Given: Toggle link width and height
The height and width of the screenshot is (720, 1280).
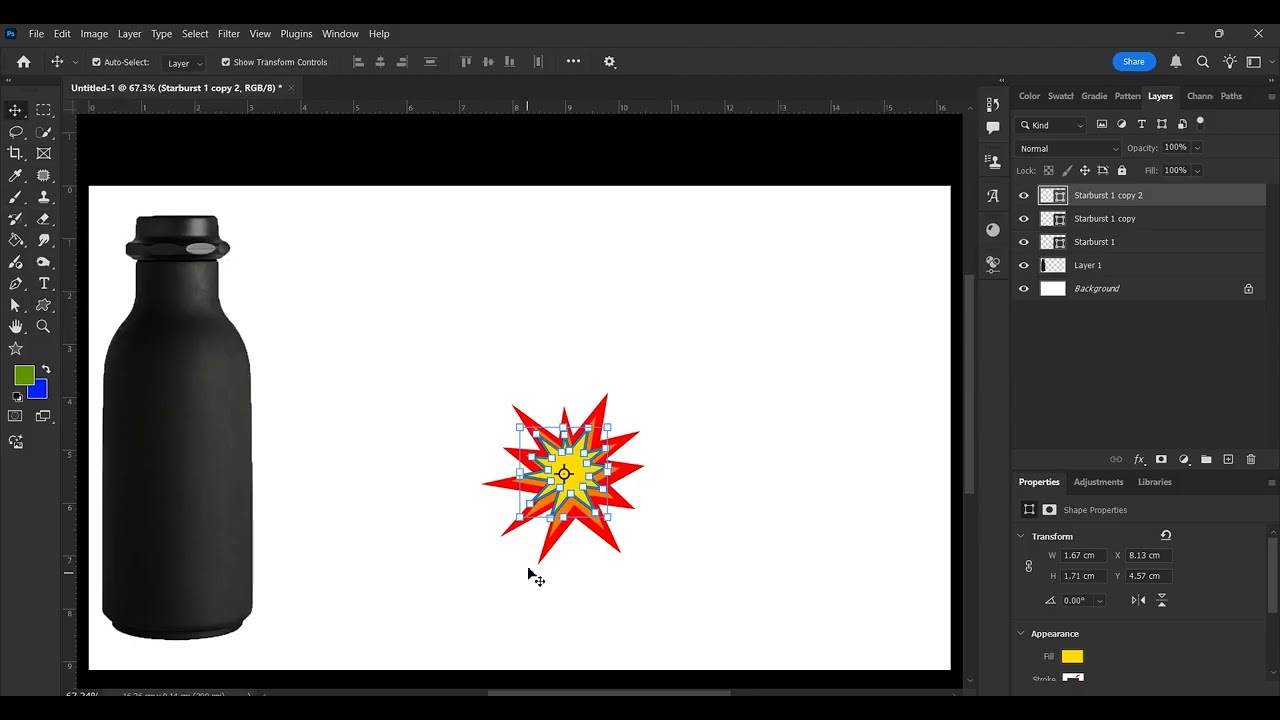Looking at the screenshot, I should (1029, 566).
